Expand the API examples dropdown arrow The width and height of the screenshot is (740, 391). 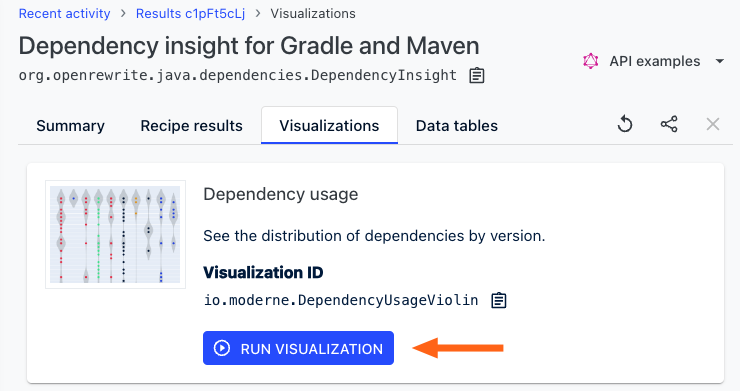[x=720, y=61]
